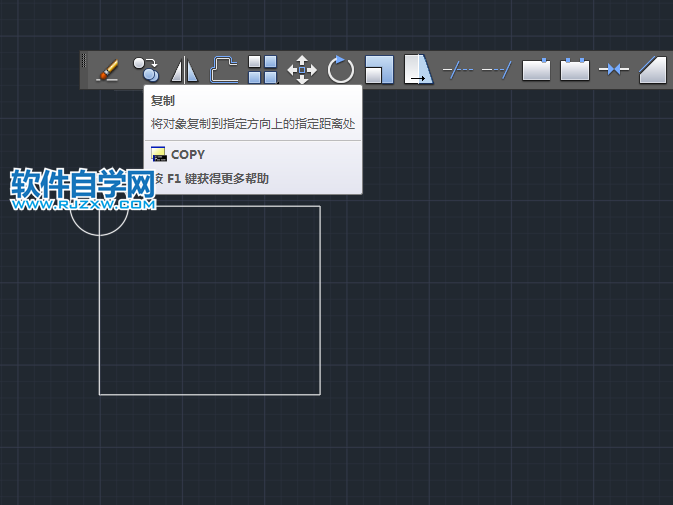This screenshot has width=673, height=505.
Task: Click the Modify toolbar grip handle
Action: (x=85, y=69)
